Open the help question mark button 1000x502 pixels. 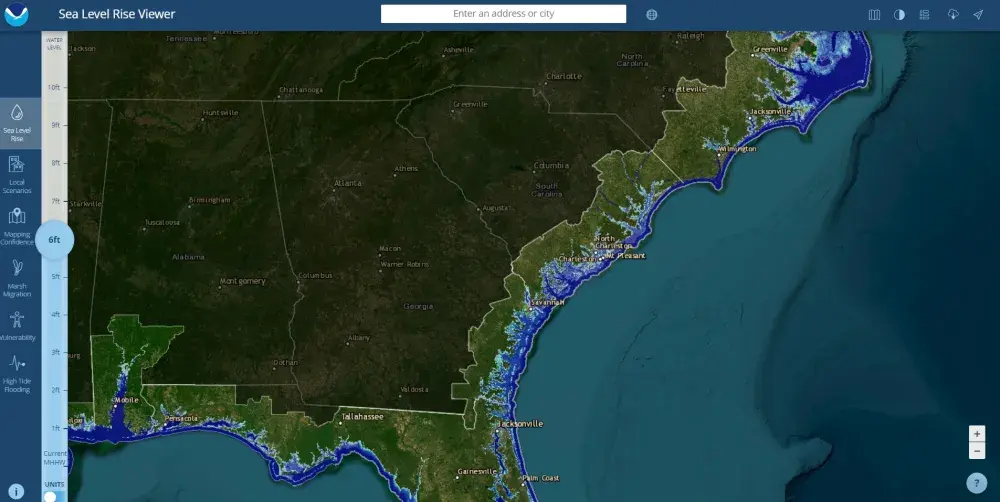pos(977,483)
